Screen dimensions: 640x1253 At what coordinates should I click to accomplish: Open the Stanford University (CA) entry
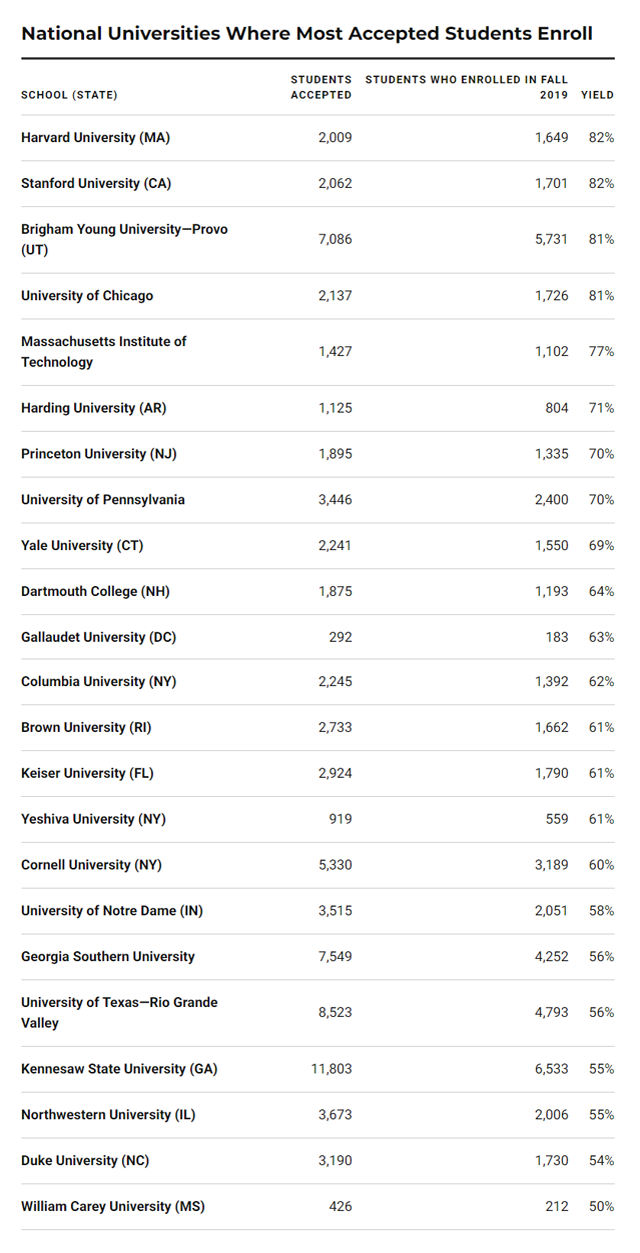pyautogui.click(x=95, y=183)
